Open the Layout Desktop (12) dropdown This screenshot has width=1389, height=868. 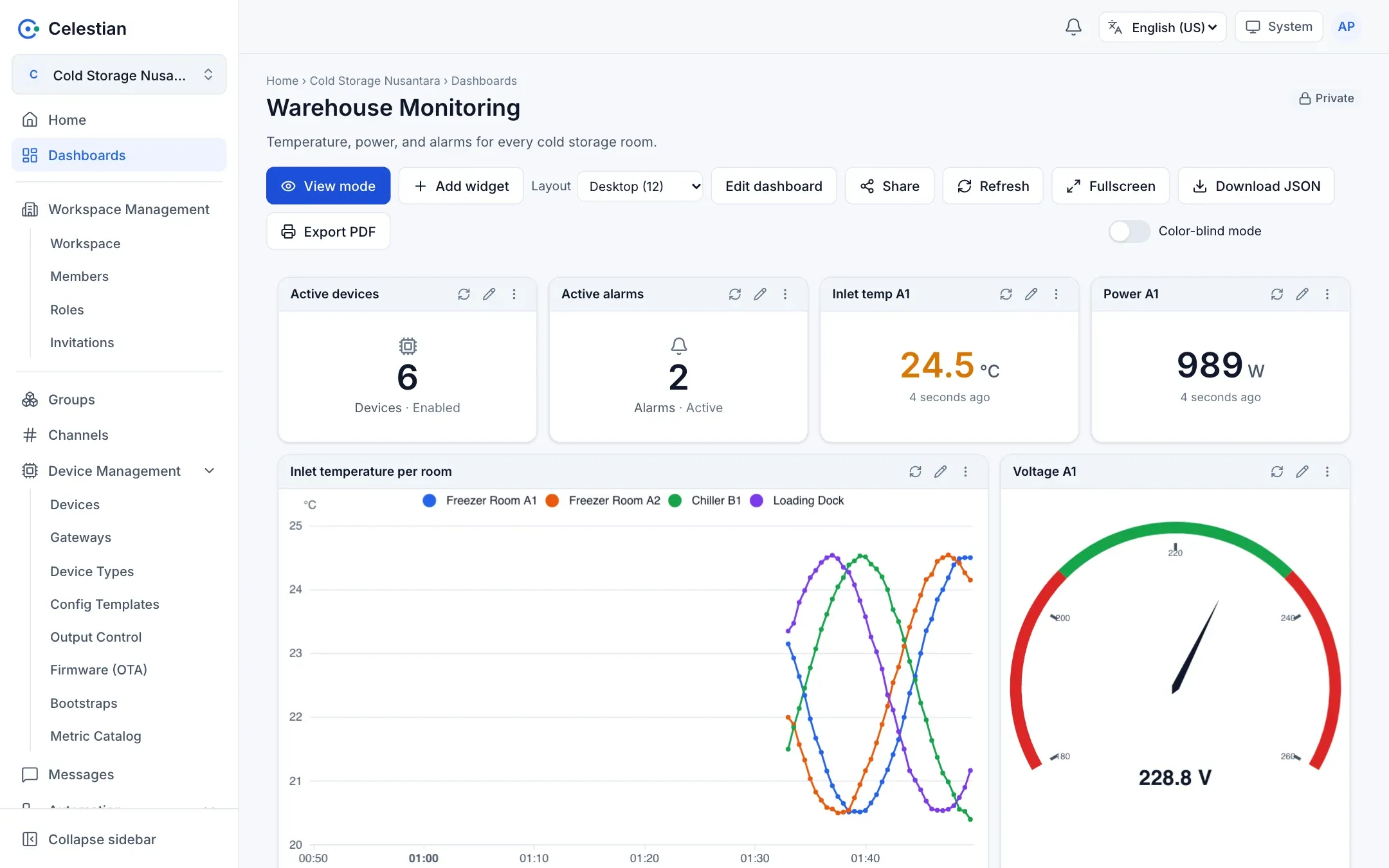pos(640,186)
